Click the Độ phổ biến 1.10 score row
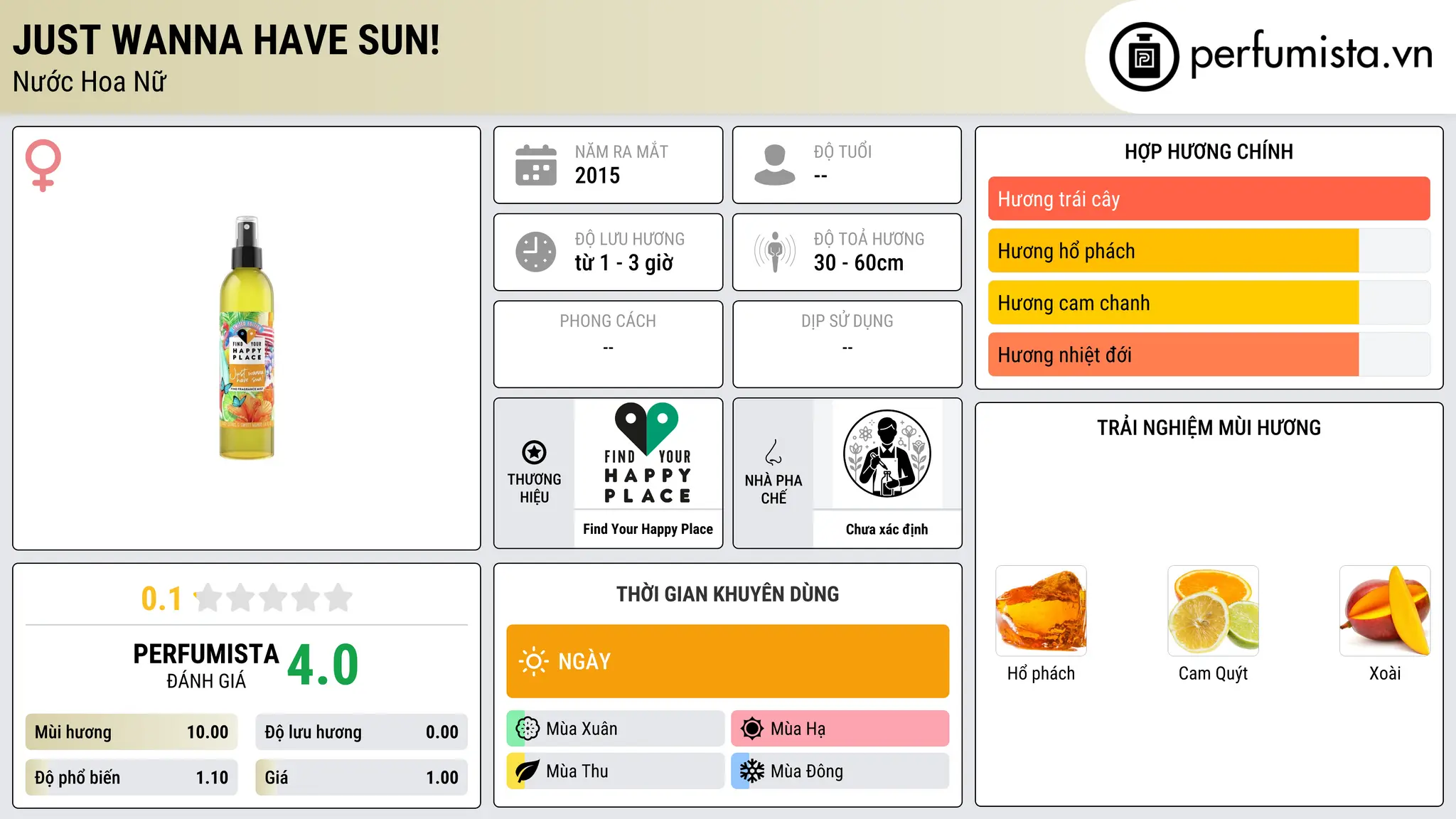The image size is (1456, 819). [x=132, y=778]
